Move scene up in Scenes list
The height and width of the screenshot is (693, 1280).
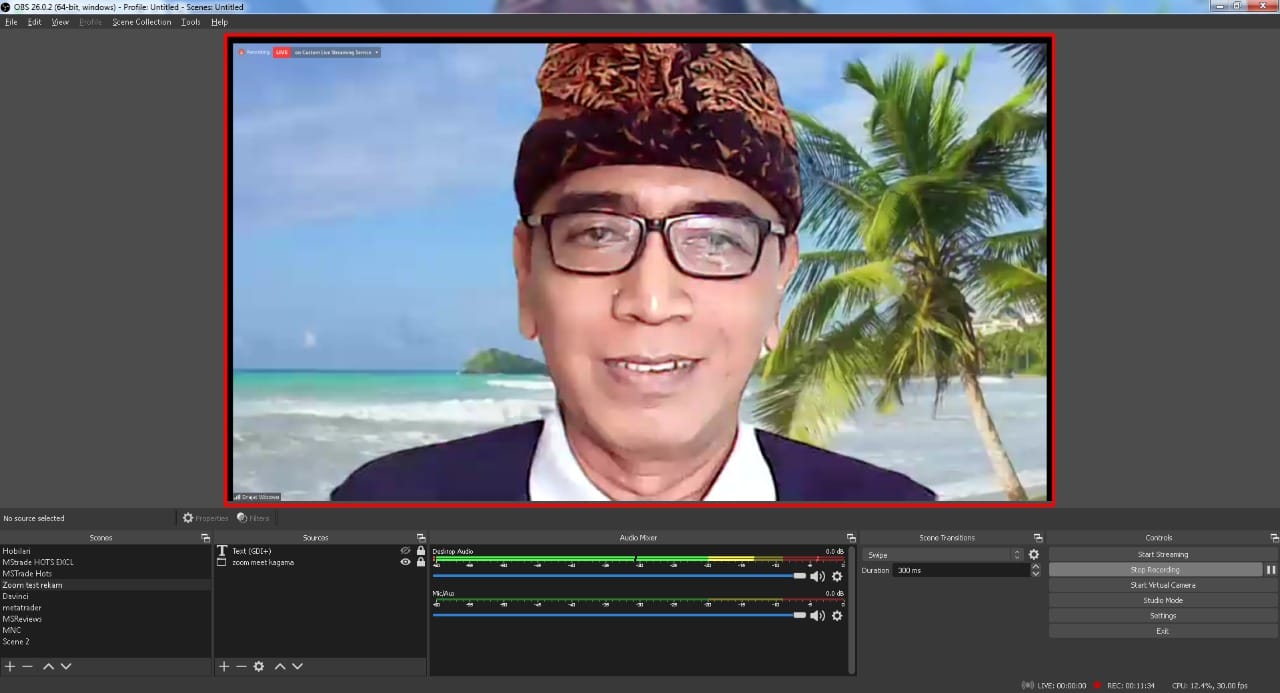coord(48,666)
